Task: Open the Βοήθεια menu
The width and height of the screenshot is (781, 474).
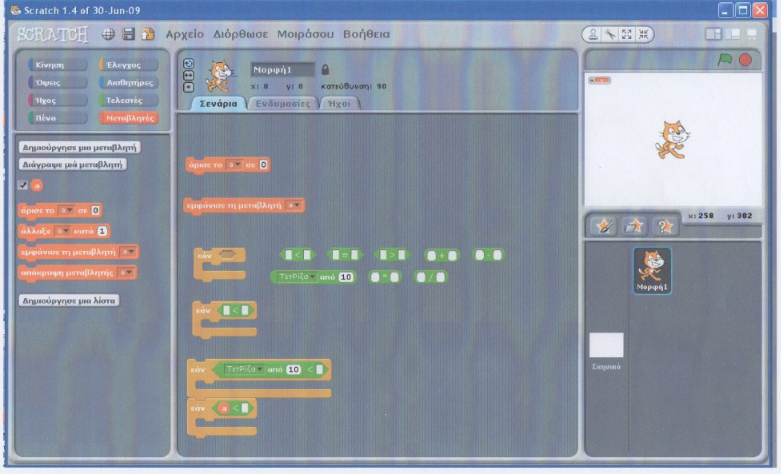Action: pyautogui.click(x=366, y=34)
